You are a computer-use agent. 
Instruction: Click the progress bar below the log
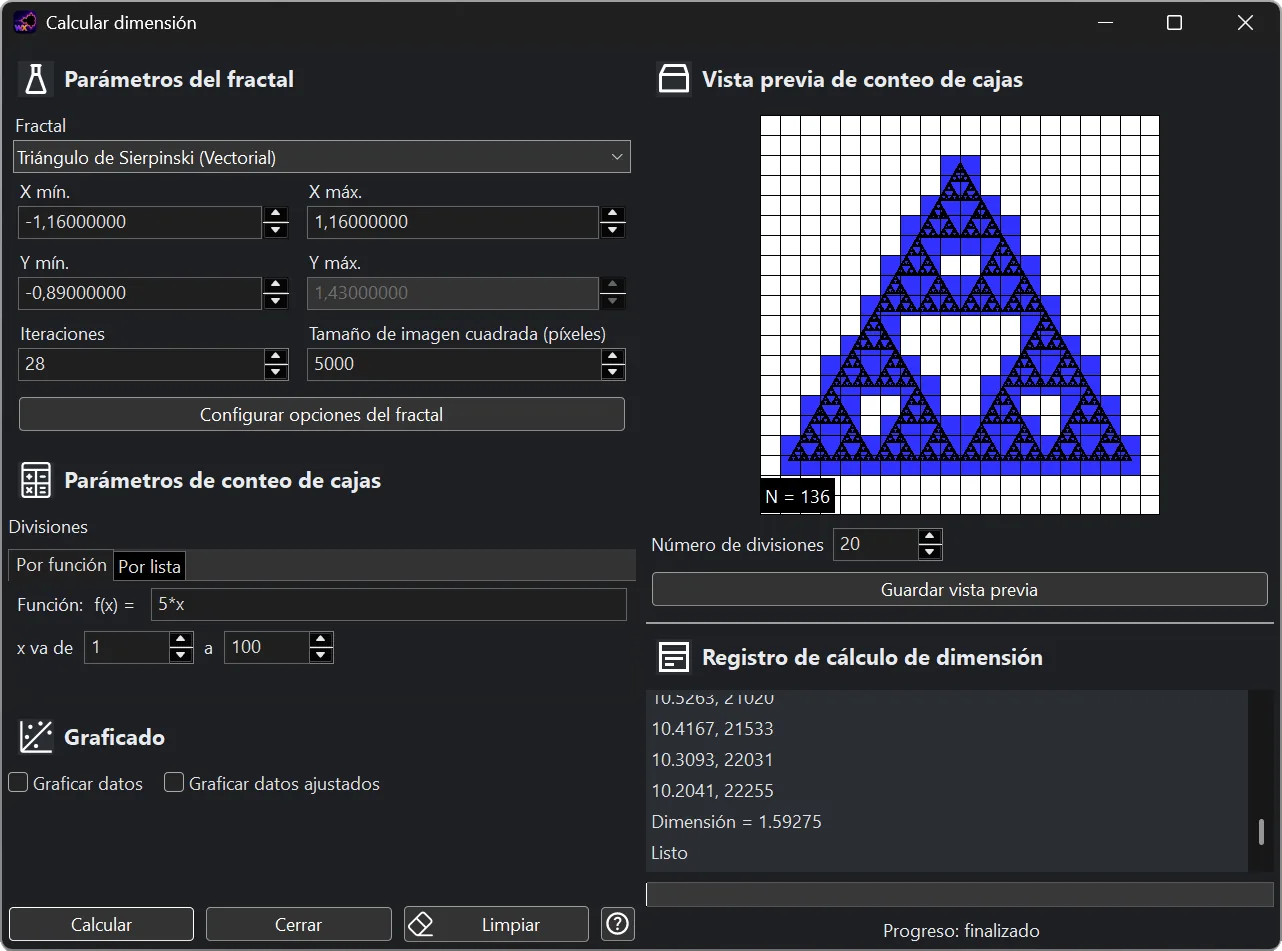click(x=960, y=895)
